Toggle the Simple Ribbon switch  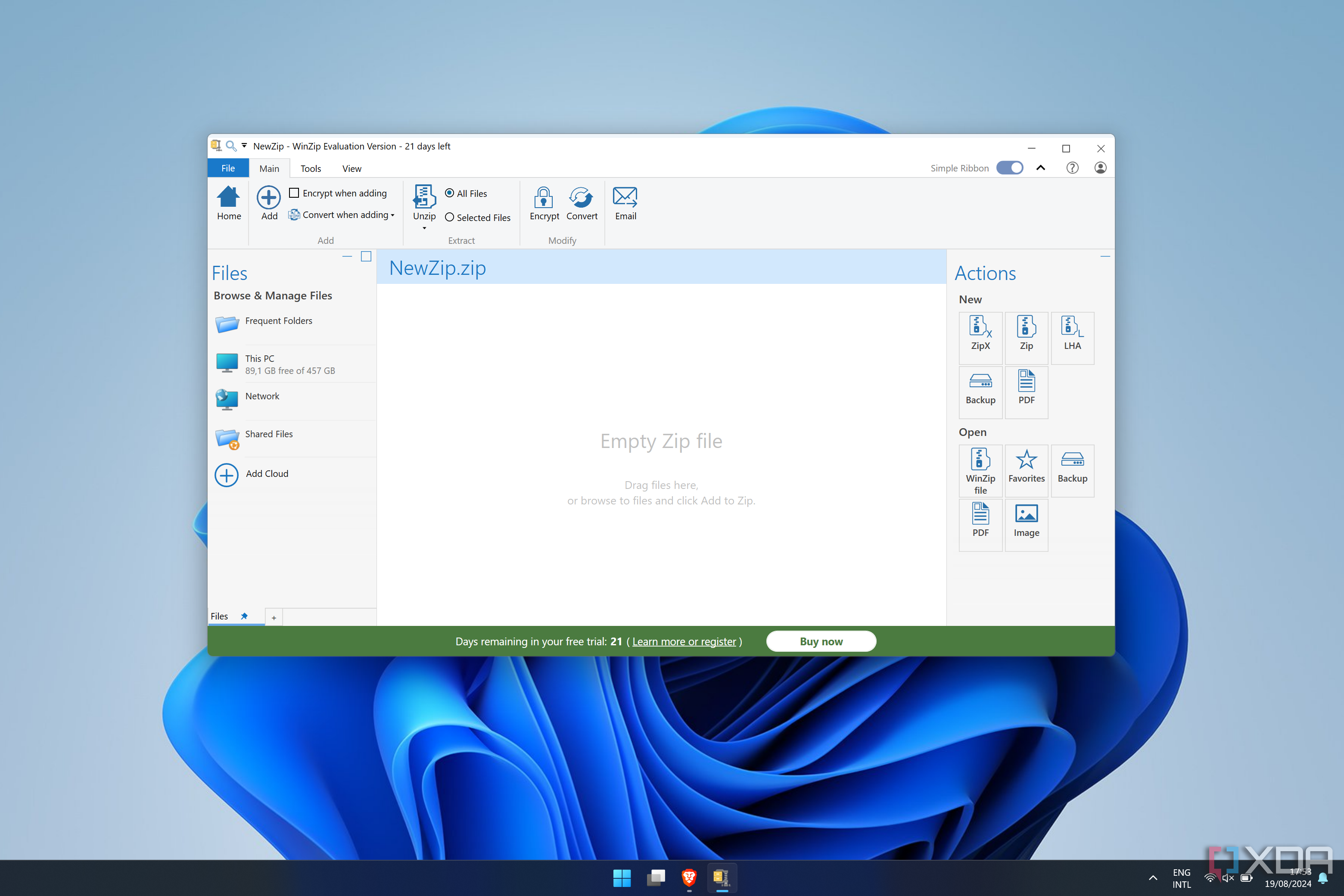[x=1011, y=167]
